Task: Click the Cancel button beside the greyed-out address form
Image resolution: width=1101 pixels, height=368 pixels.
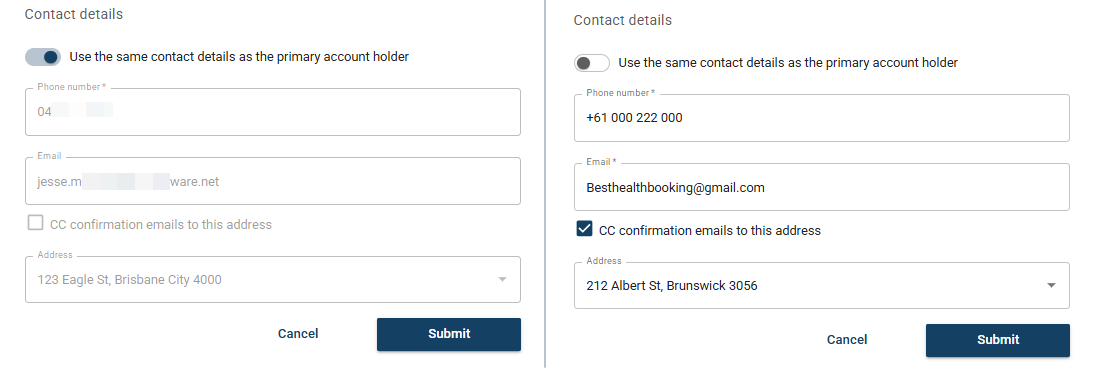Action: tap(298, 334)
